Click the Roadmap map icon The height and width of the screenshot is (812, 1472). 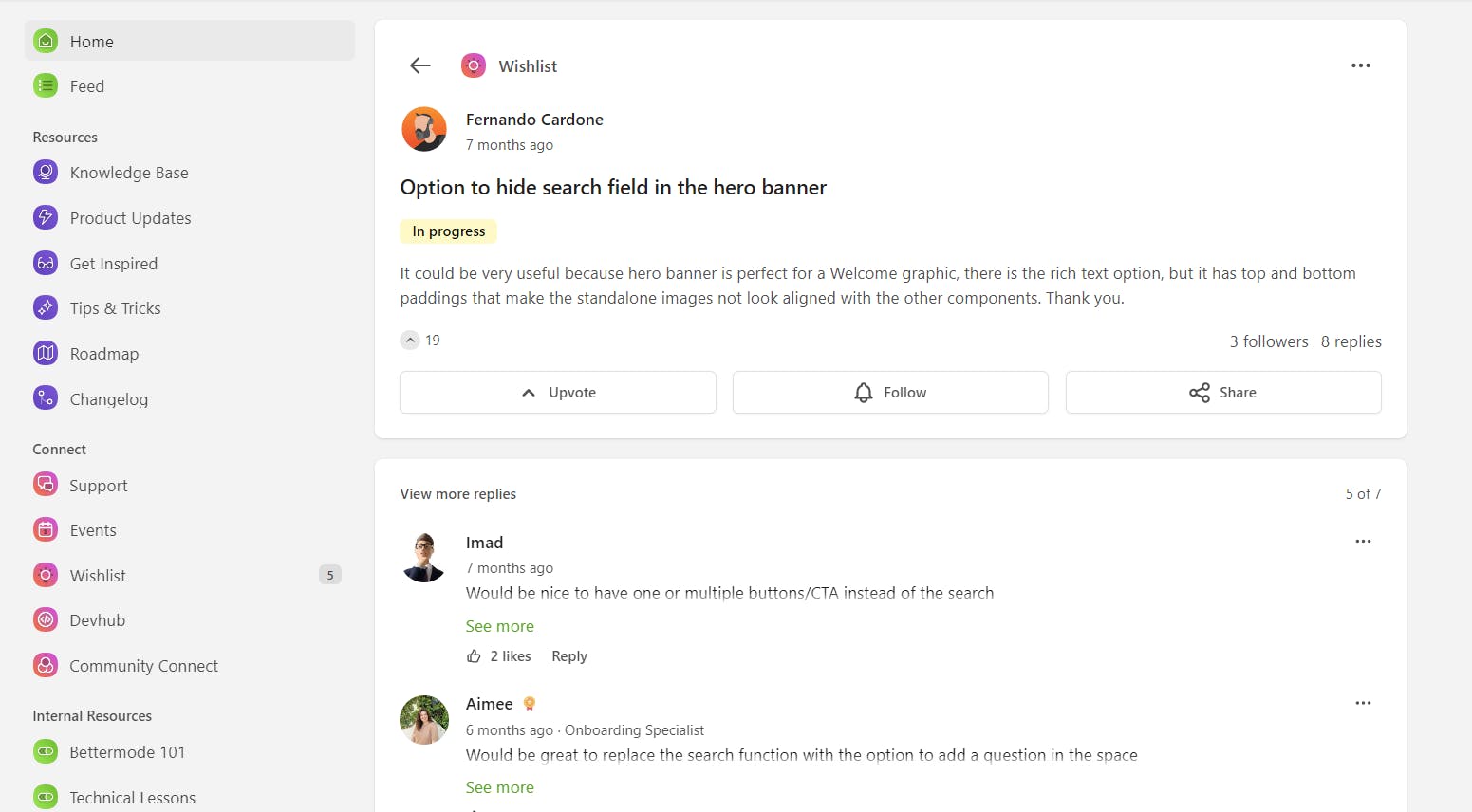(46, 353)
